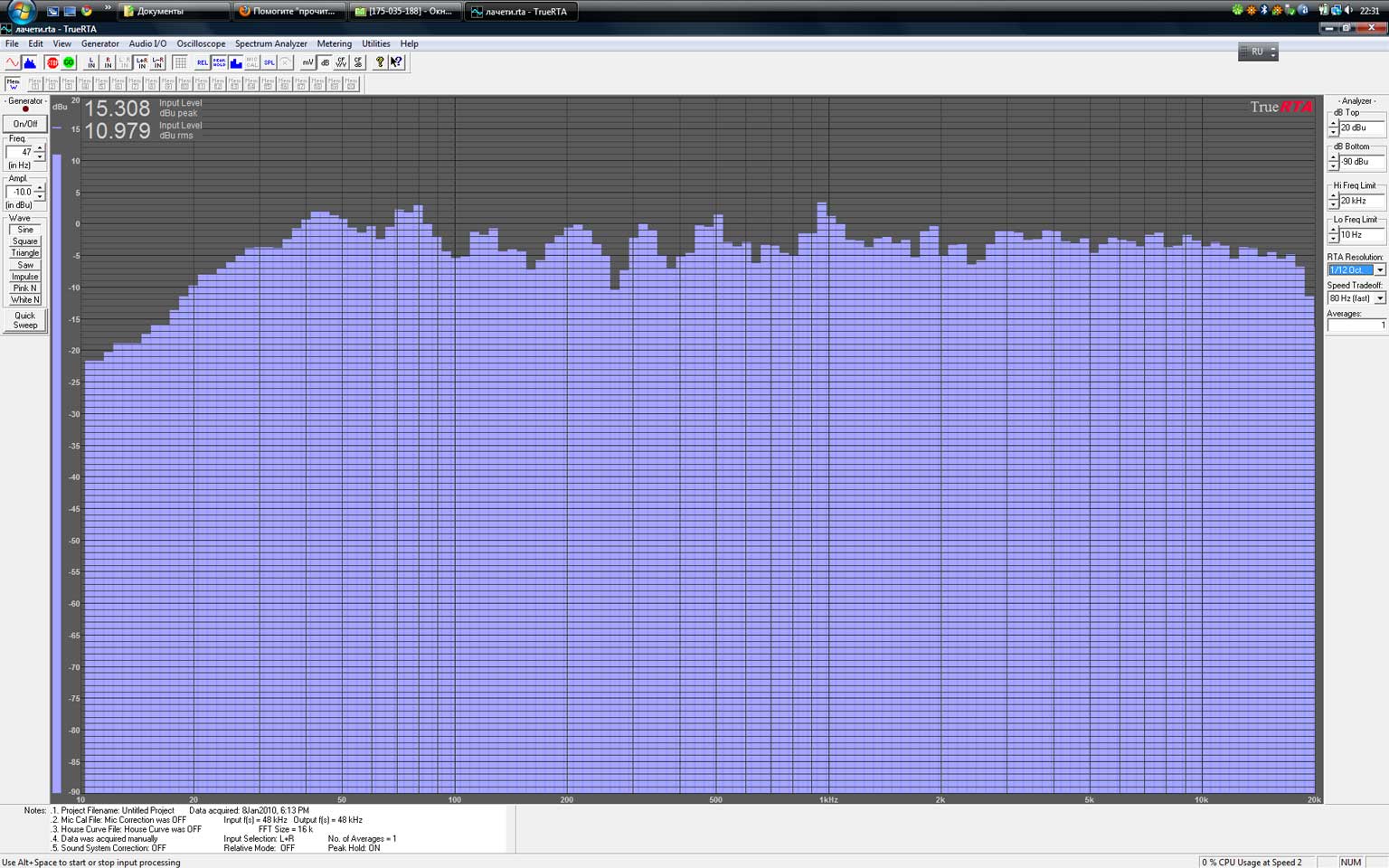Click the REL relative mode icon
This screenshot has height=868, width=1389.
click(203, 62)
